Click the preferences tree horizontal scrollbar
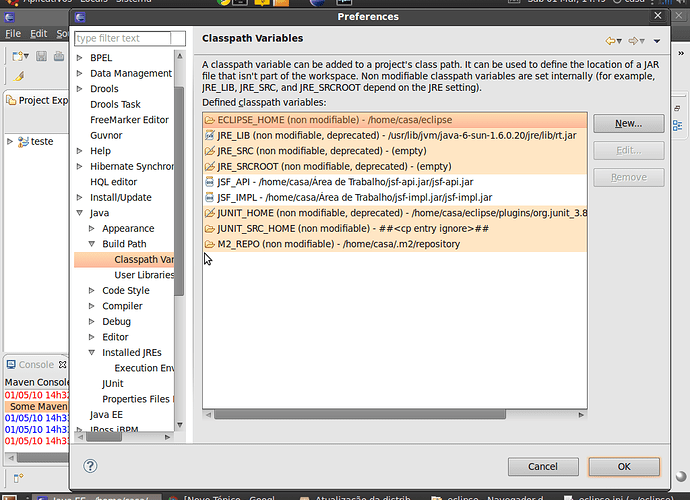Screen dimensions: 690x500 click(x=104, y=437)
